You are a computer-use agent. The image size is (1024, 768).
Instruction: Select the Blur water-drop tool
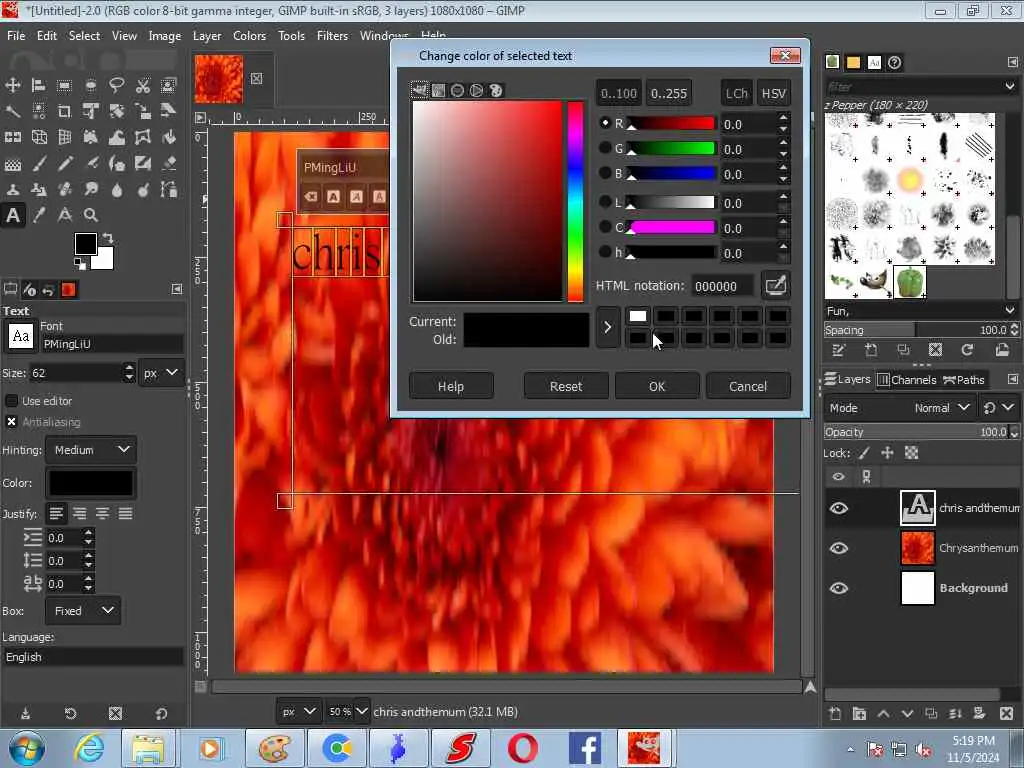(x=117, y=189)
